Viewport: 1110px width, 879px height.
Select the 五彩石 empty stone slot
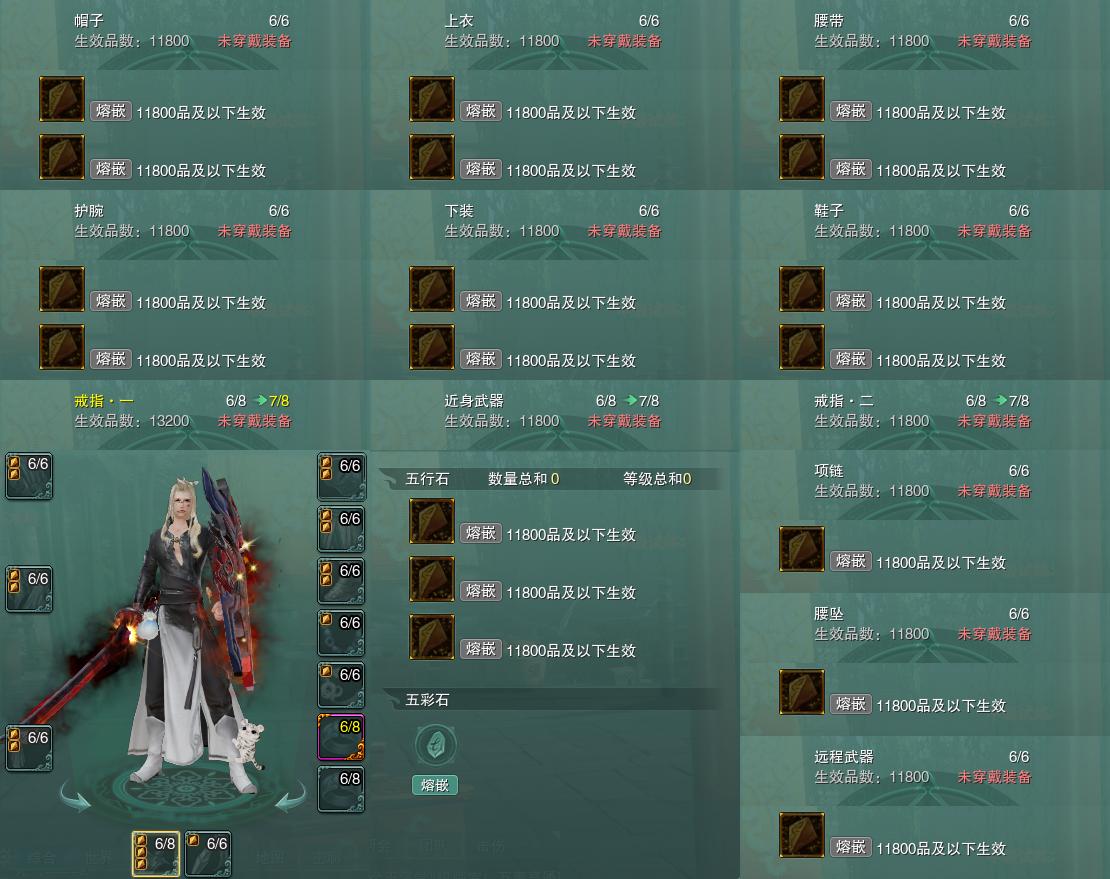pos(435,745)
